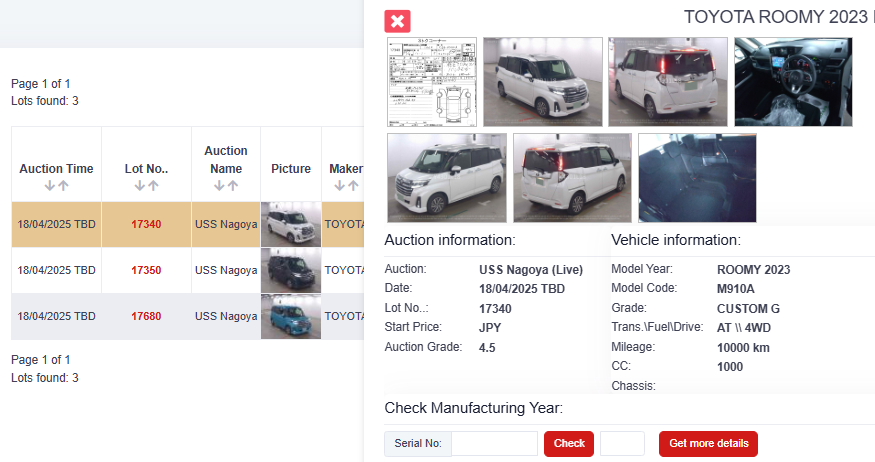This screenshot has height=462, width=875.
Task: Sort Auction Time column ascending arrow
Action: [x=64, y=186]
